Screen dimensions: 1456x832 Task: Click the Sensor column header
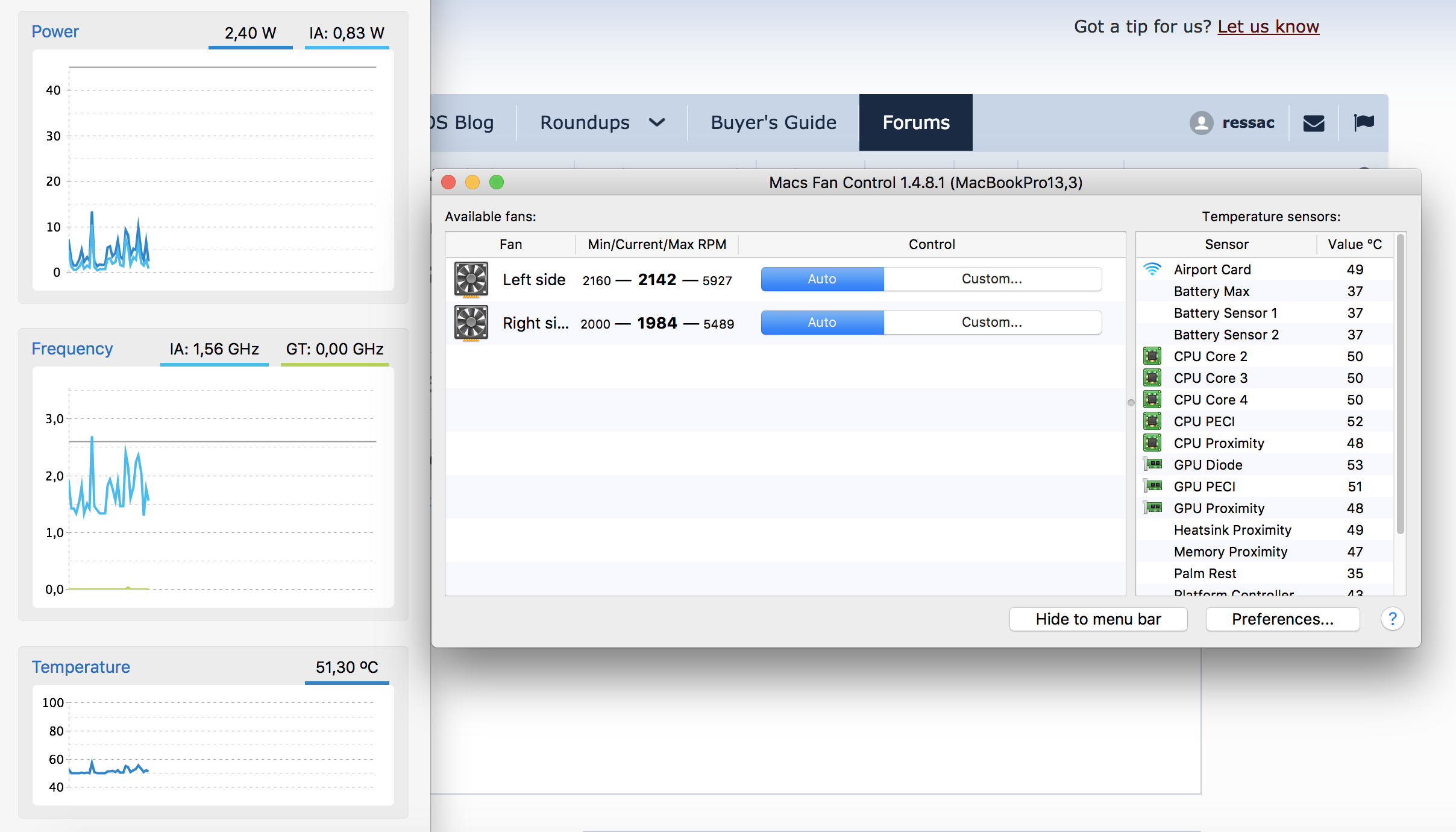coord(1226,244)
